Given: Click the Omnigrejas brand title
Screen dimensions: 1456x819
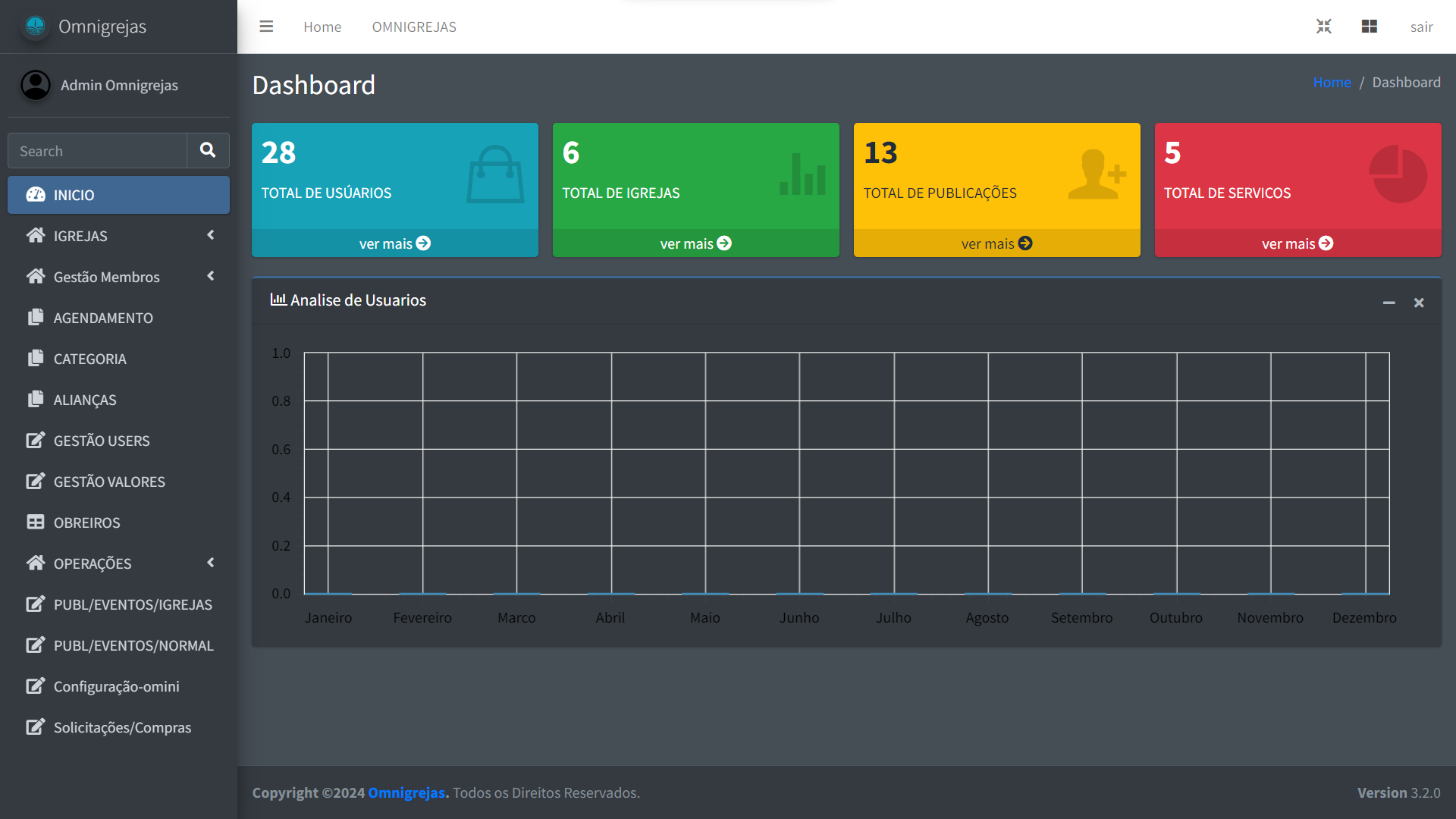Looking at the screenshot, I should pyautogui.click(x=102, y=27).
